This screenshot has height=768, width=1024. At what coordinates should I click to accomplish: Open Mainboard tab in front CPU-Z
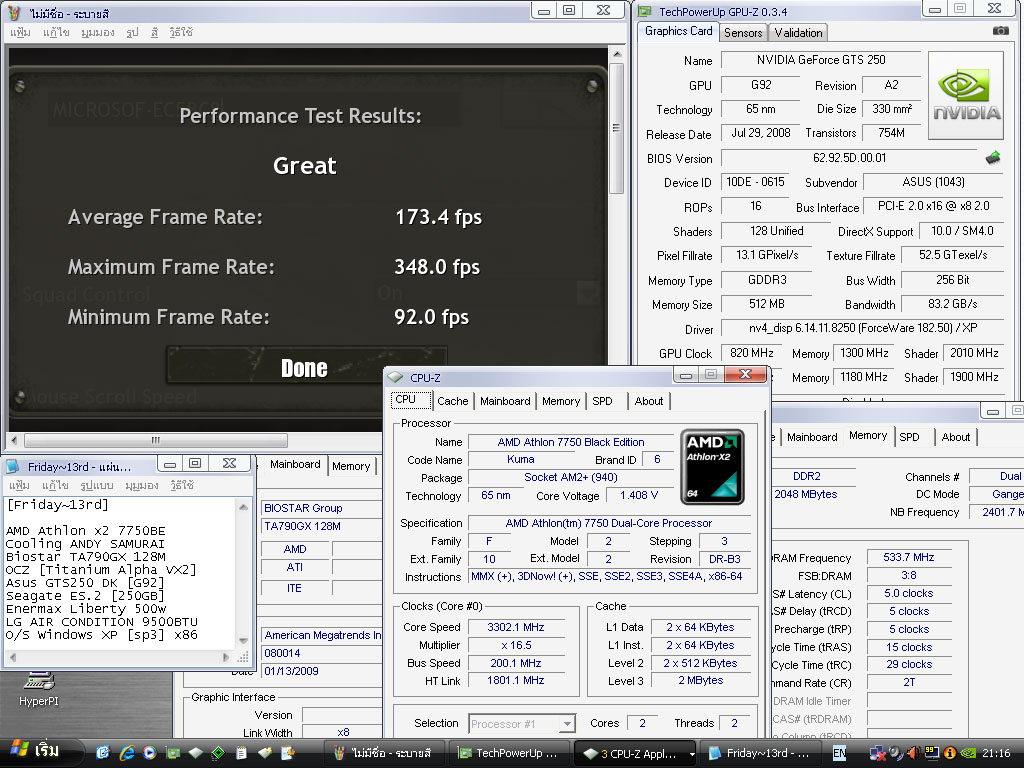[505, 401]
